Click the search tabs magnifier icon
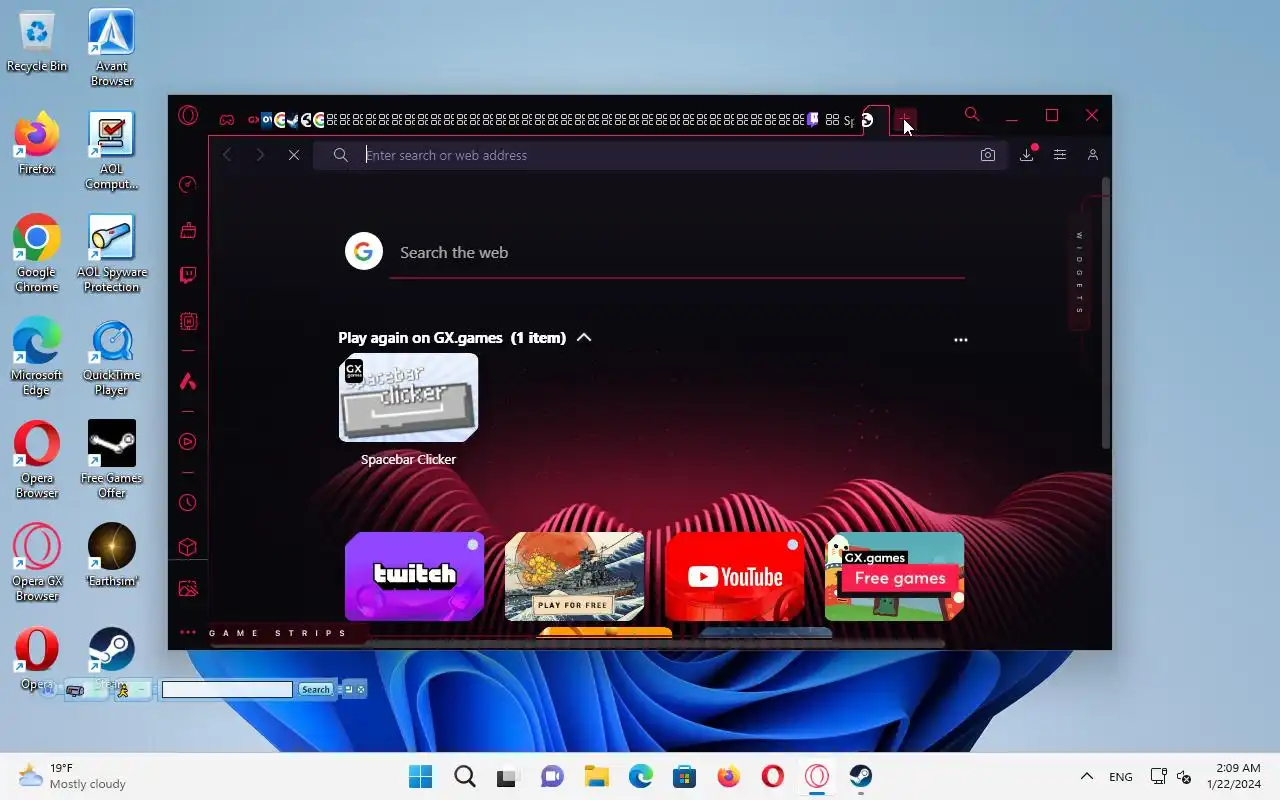1280x800 pixels. coord(972,115)
